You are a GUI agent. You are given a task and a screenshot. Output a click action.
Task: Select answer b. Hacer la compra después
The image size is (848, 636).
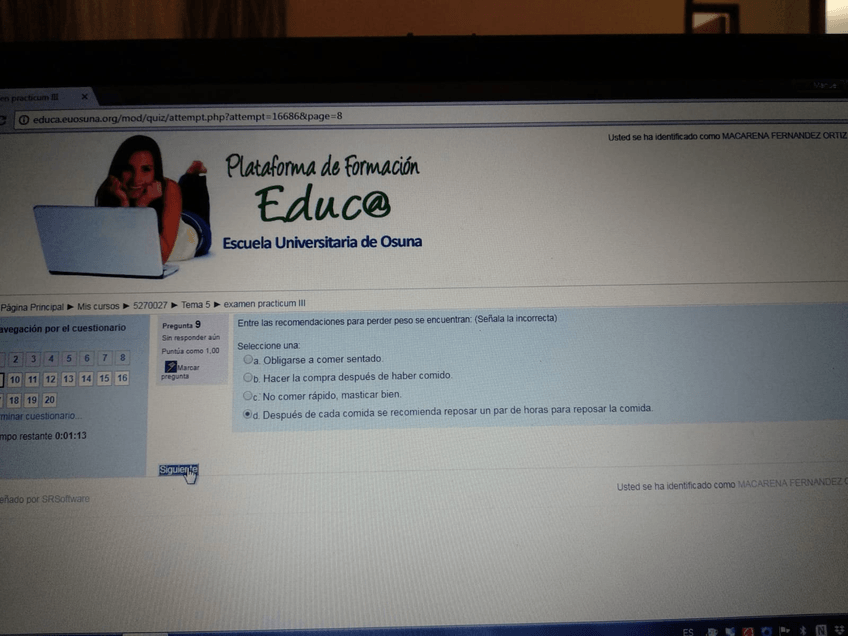[248, 377]
